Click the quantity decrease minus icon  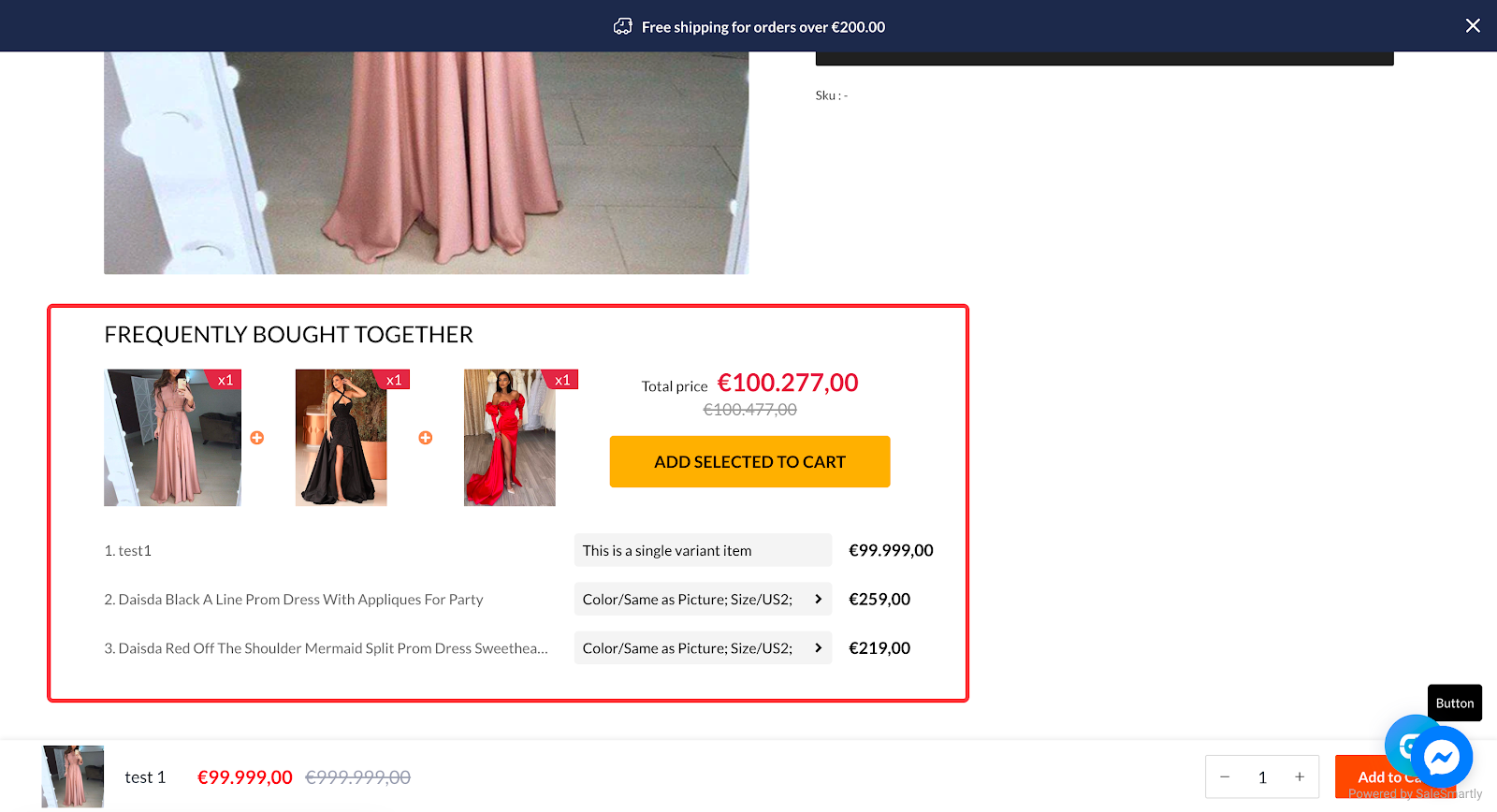1224,777
